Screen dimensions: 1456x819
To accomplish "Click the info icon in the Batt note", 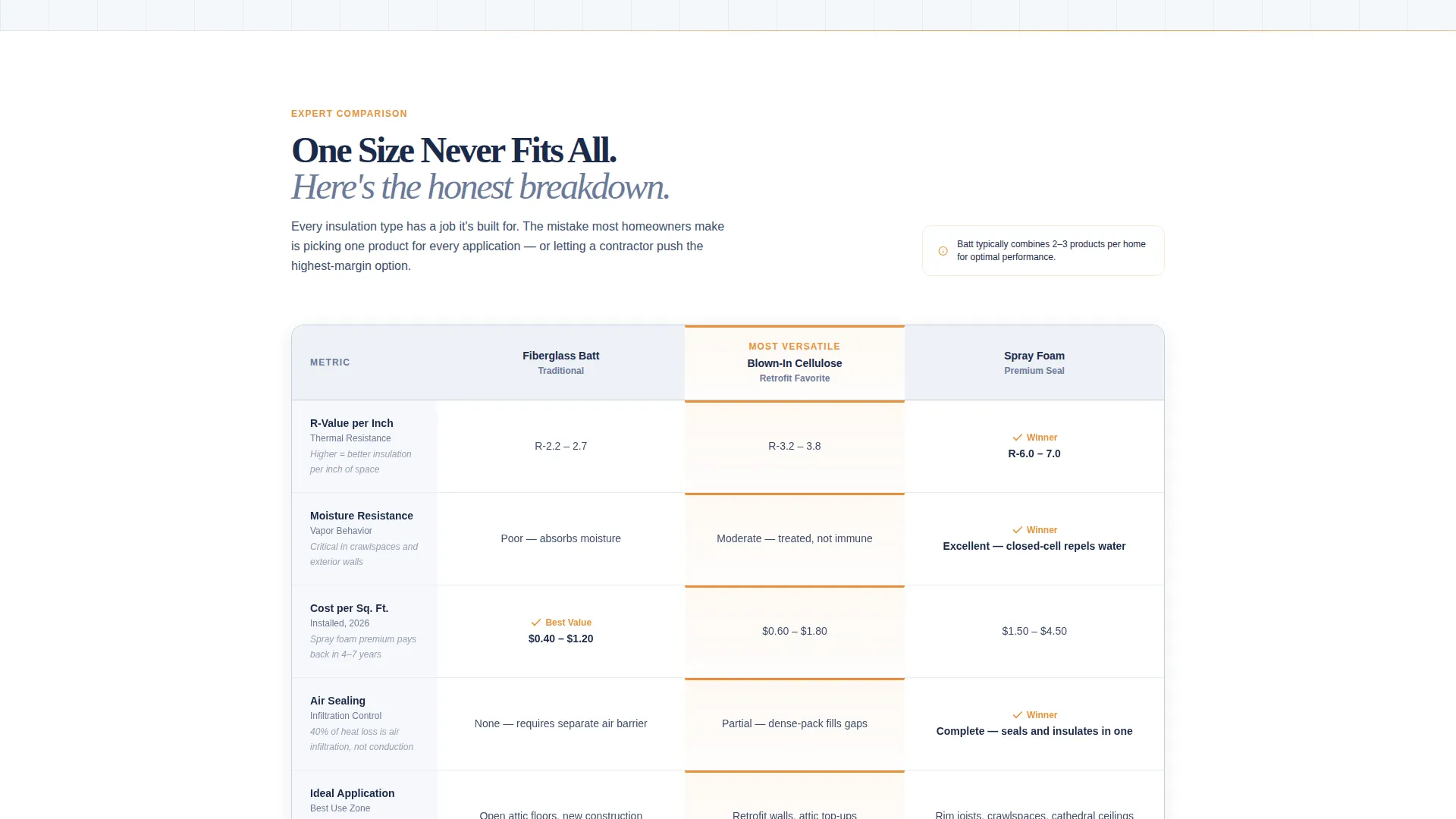I will point(943,251).
